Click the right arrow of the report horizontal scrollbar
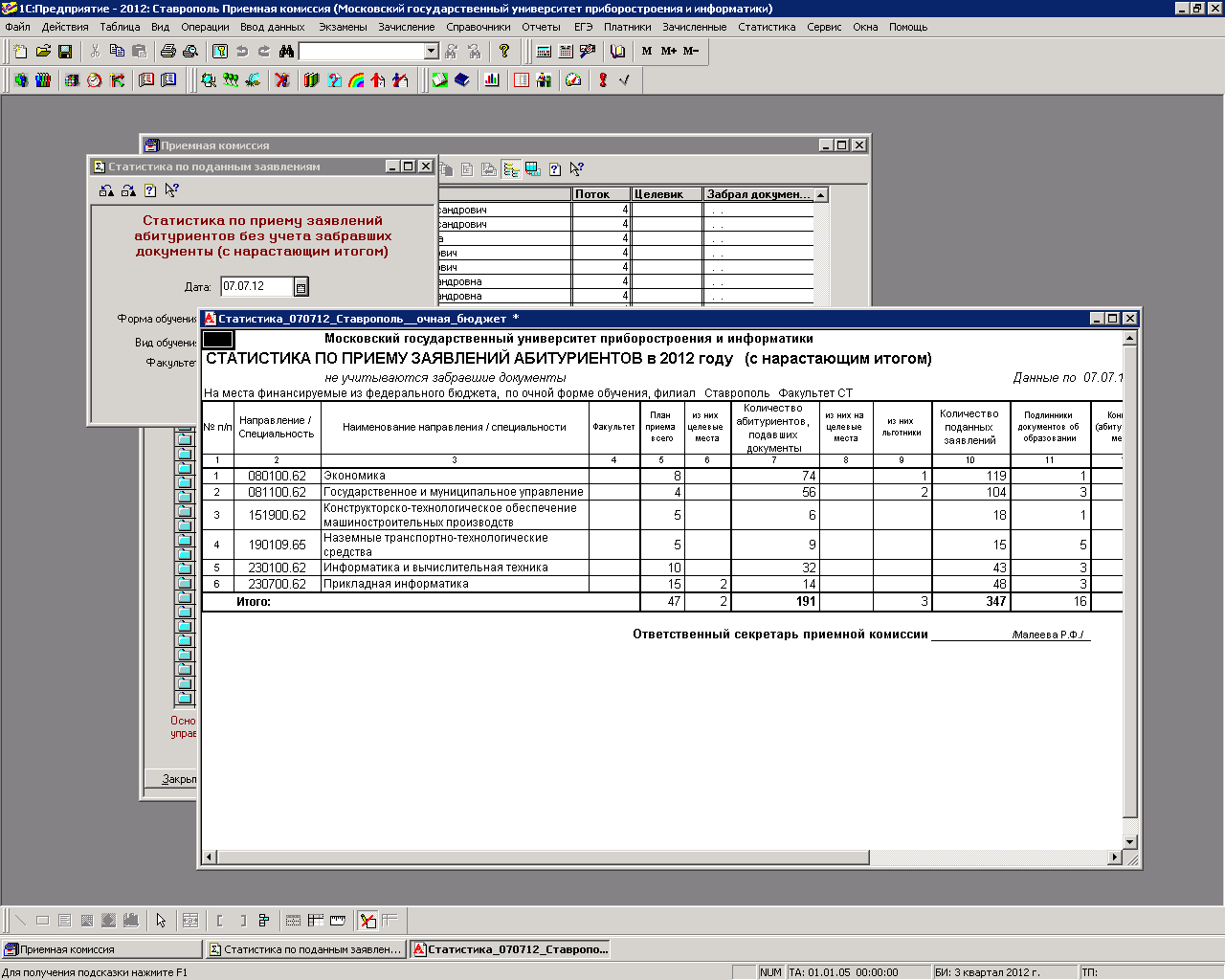Viewport: 1225px width, 980px height. [x=1115, y=857]
